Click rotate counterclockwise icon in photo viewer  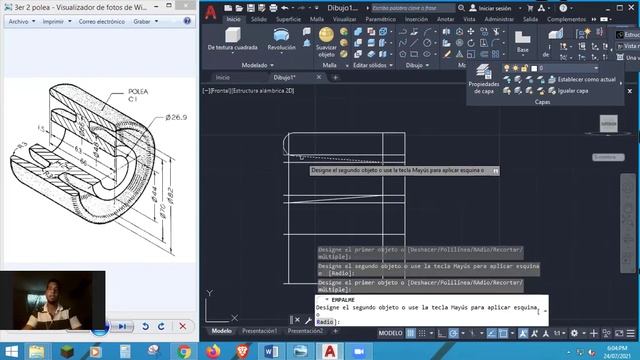pyautogui.click(x=145, y=326)
